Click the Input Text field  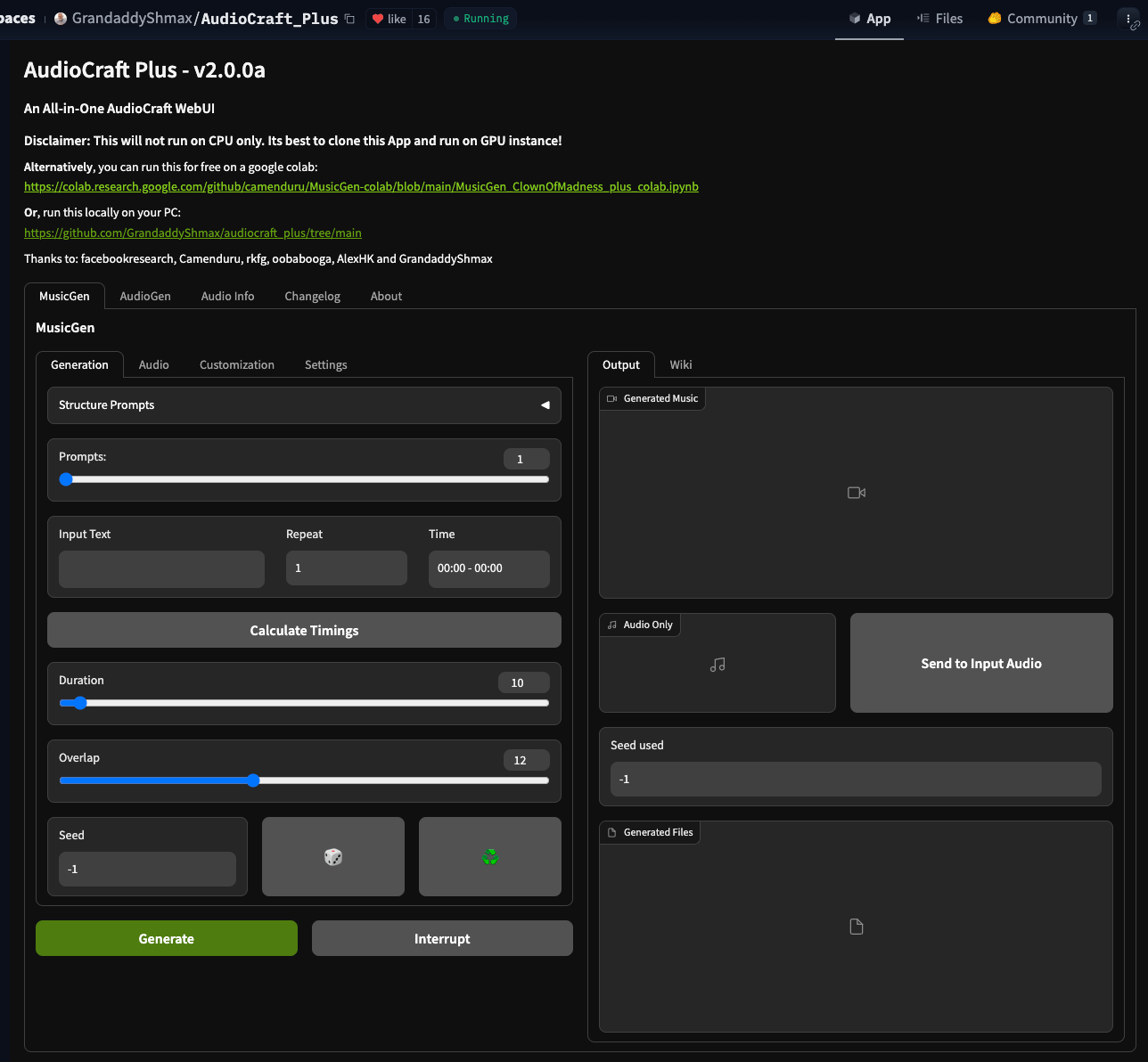pyautogui.click(x=161, y=568)
